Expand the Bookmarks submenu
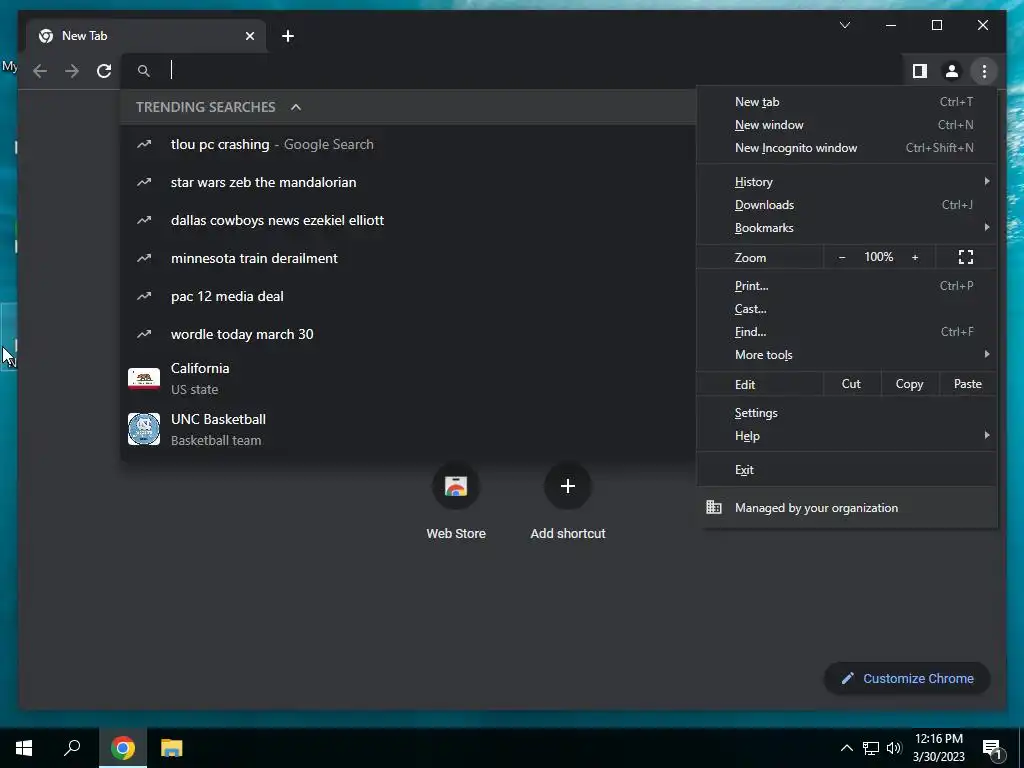The height and width of the screenshot is (768, 1024). (x=847, y=227)
